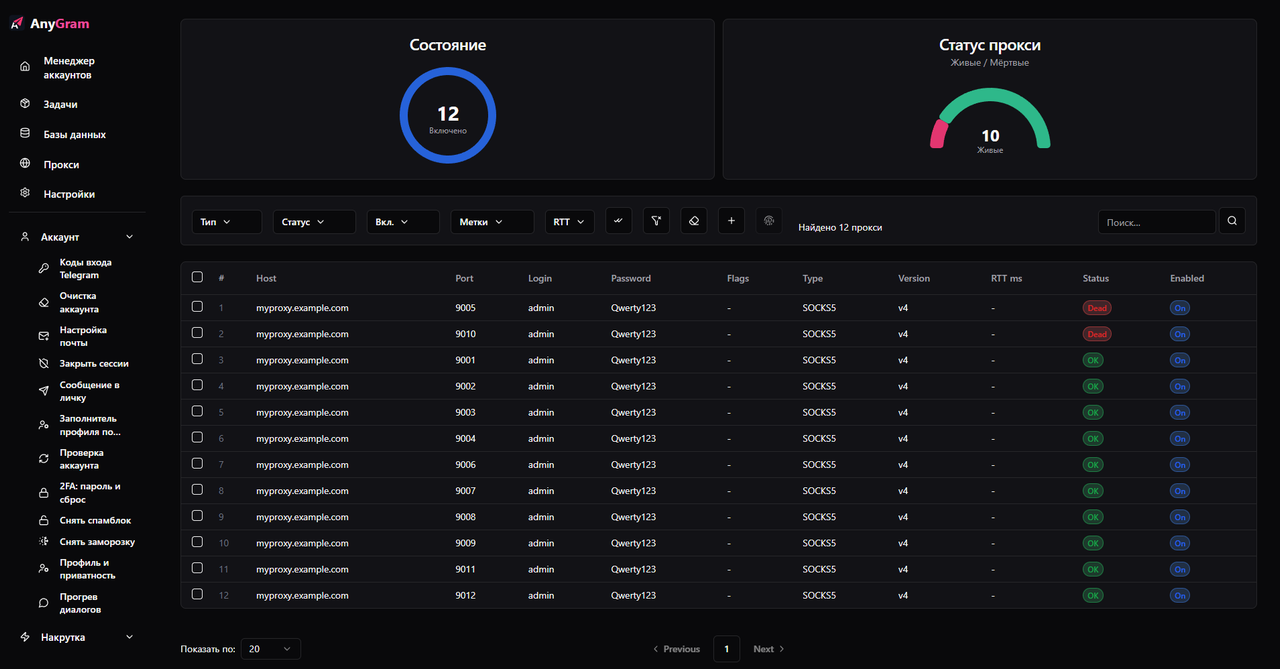Select checkbox for port 9010 row

coord(197,332)
